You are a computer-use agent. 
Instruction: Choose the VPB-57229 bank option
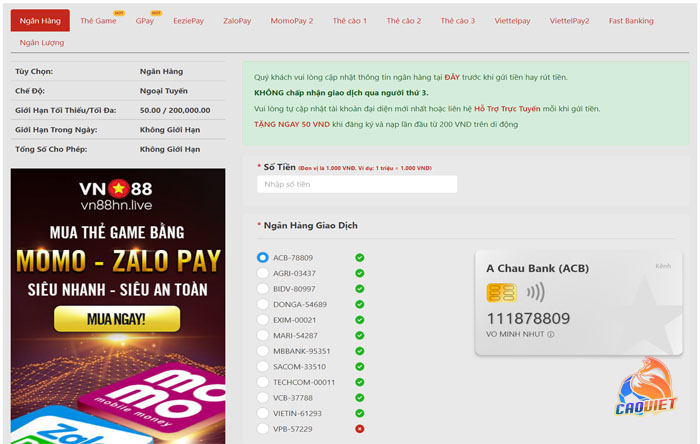(262, 429)
